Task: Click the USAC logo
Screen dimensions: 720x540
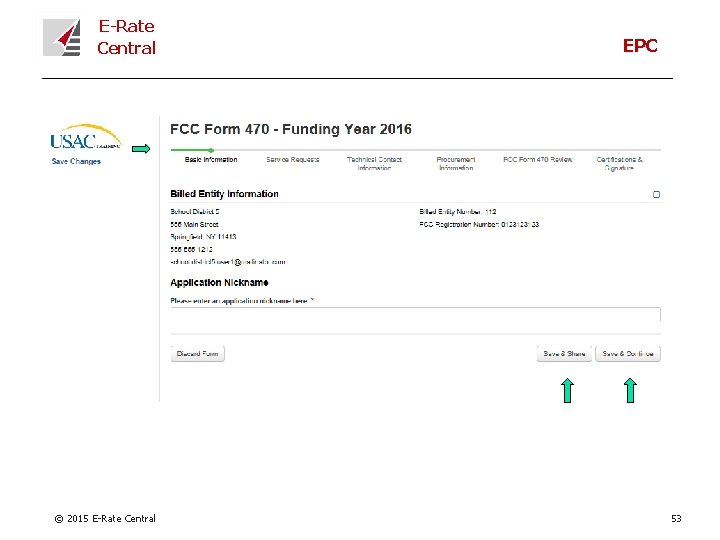Action: point(85,139)
